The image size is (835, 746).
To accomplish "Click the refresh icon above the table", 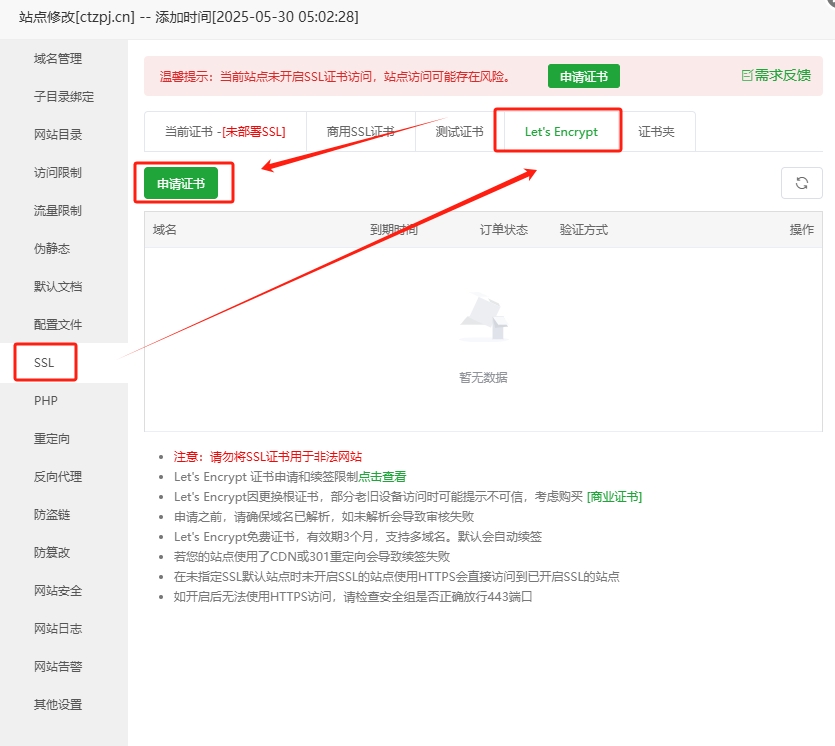I will click(801, 183).
